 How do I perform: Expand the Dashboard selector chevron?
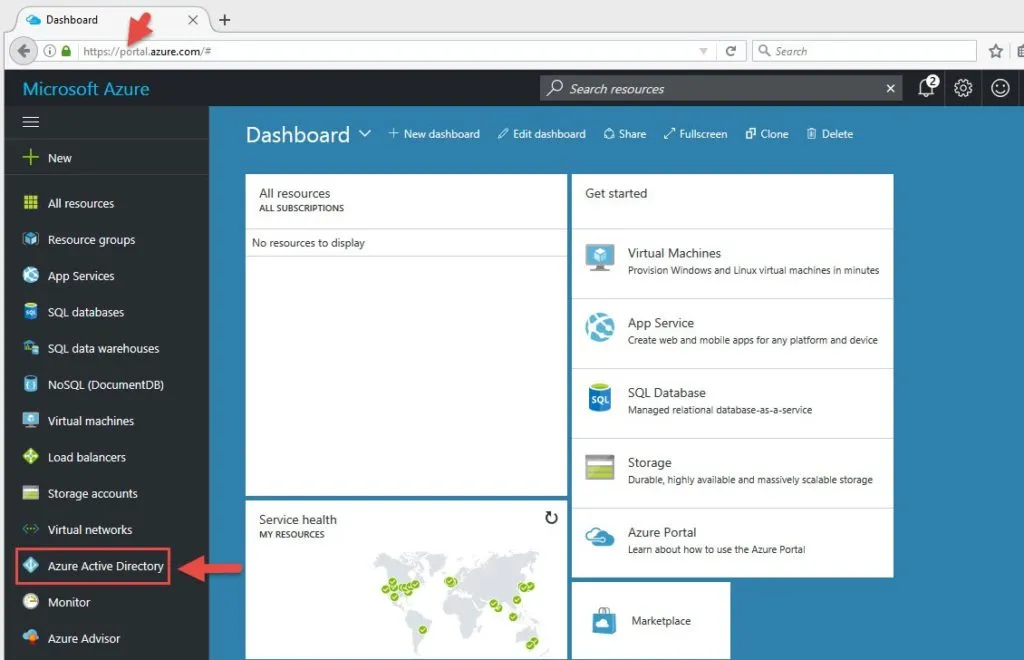[x=365, y=134]
